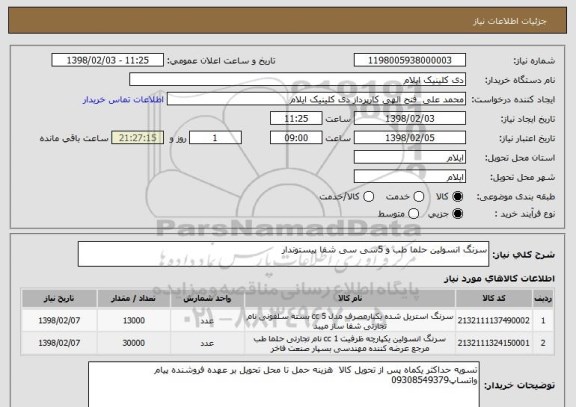Click the creation date field 1398/02/03
Viewport: 576px width, 407px height.
click(x=410, y=118)
